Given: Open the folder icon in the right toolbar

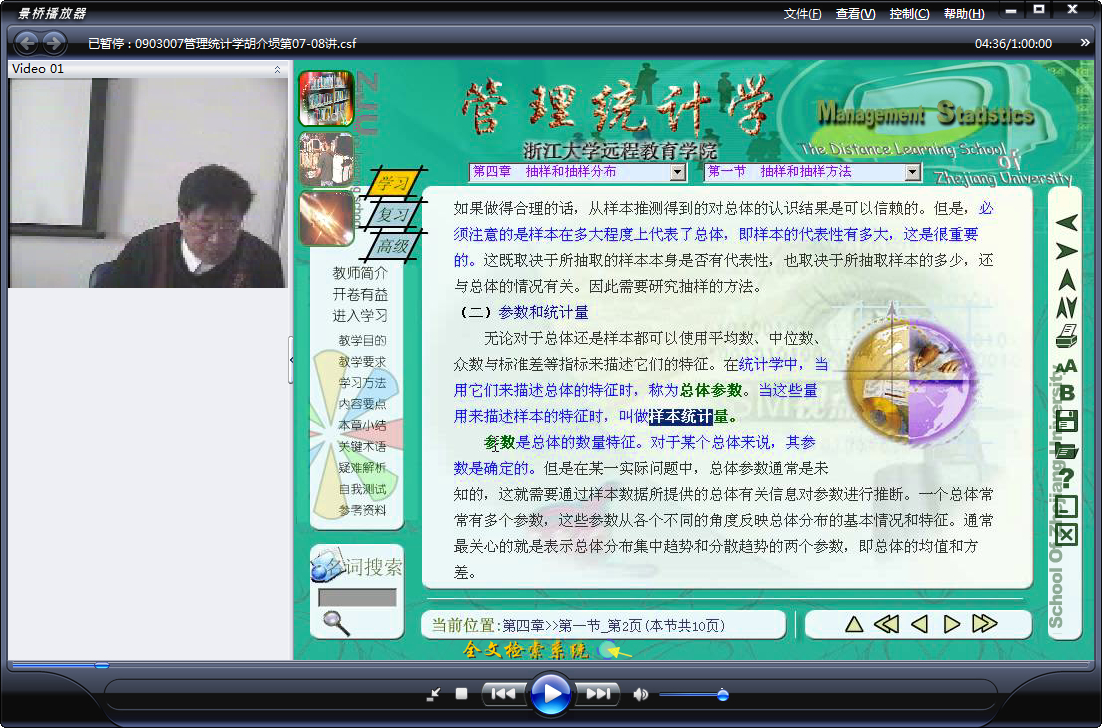Looking at the screenshot, I should [x=1066, y=450].
